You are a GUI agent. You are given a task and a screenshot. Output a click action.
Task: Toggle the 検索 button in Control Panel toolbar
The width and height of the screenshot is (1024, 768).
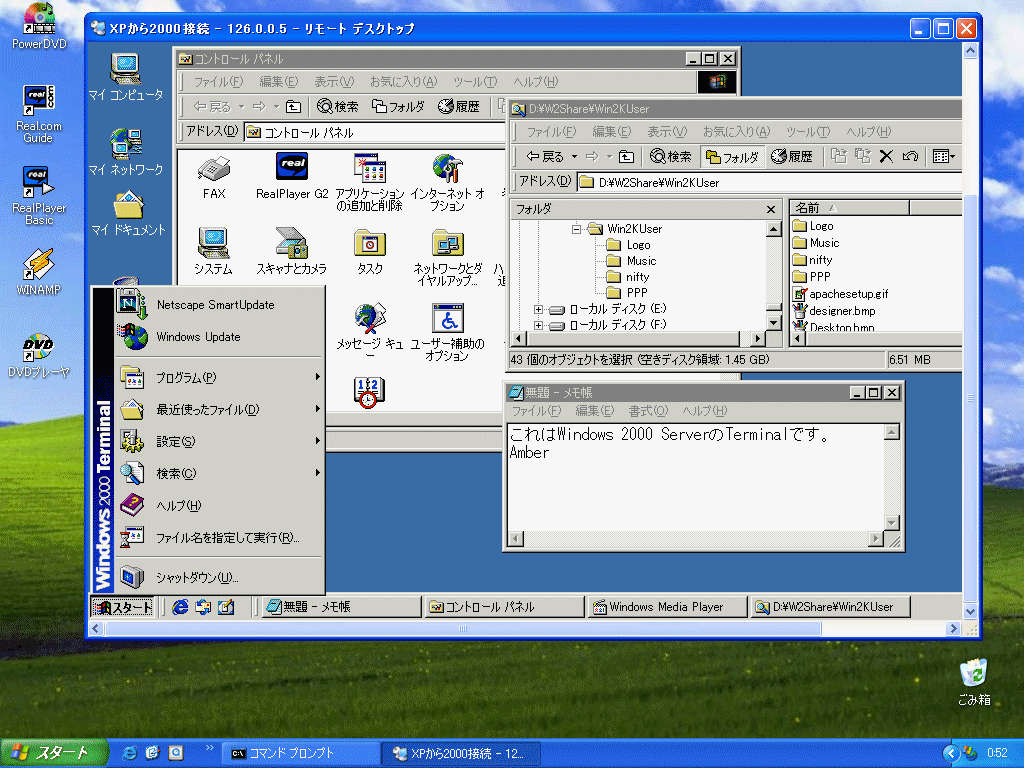(337, 106)
